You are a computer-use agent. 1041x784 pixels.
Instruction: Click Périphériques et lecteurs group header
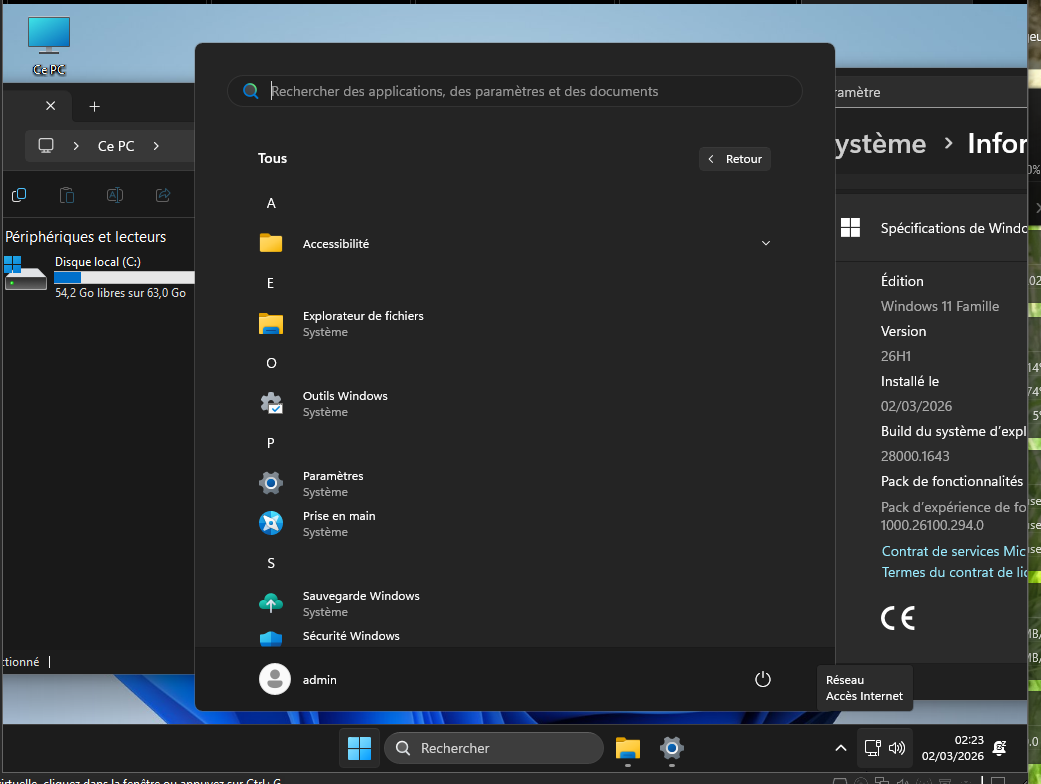[x=86, y=237]
